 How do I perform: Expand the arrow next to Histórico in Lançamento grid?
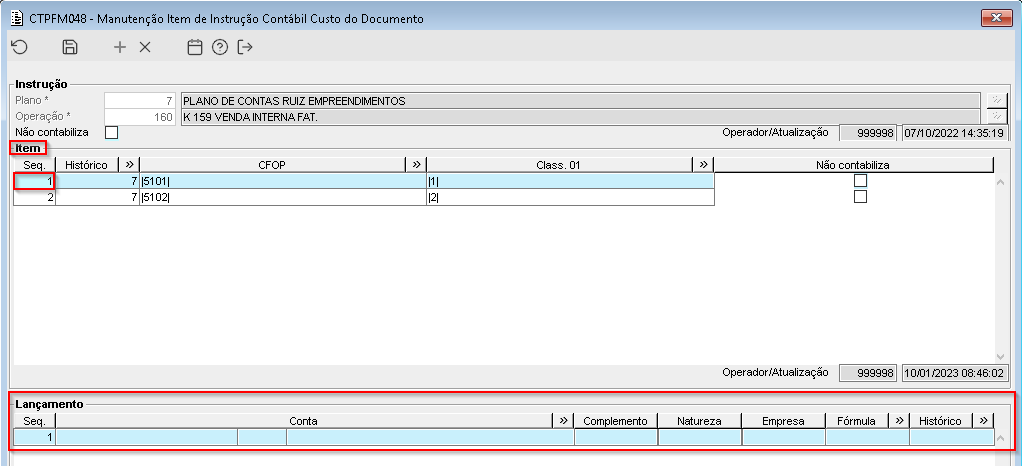[x=983, y=420]
